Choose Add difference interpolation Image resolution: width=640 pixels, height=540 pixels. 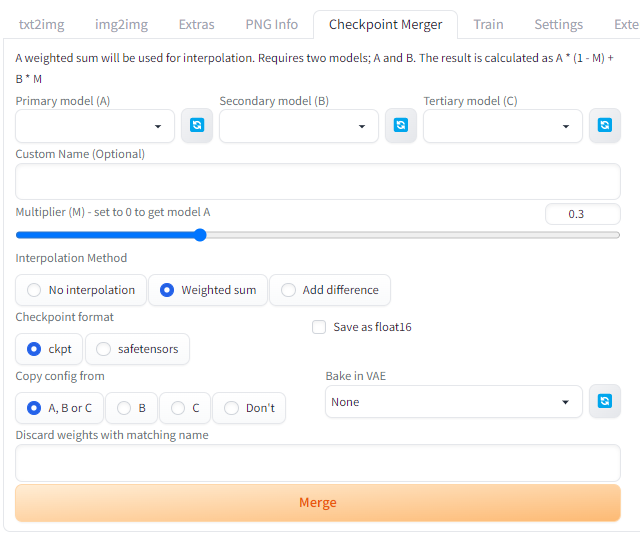coord(330,290)
